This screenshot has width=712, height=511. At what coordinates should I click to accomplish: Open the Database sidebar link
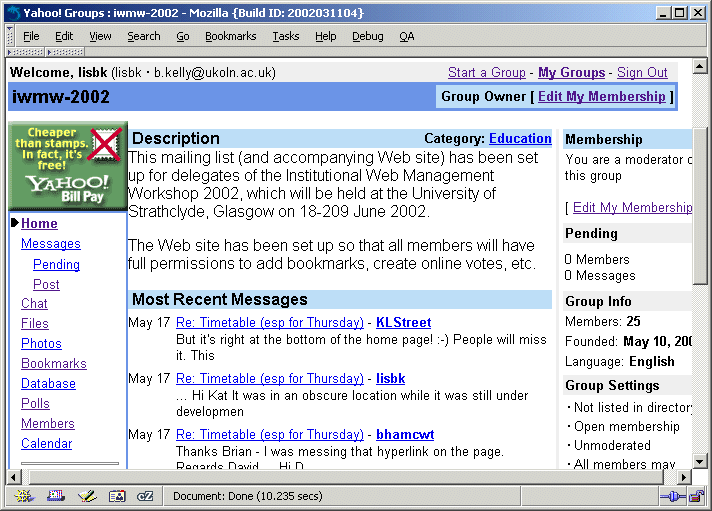click(x=48, y=384)
